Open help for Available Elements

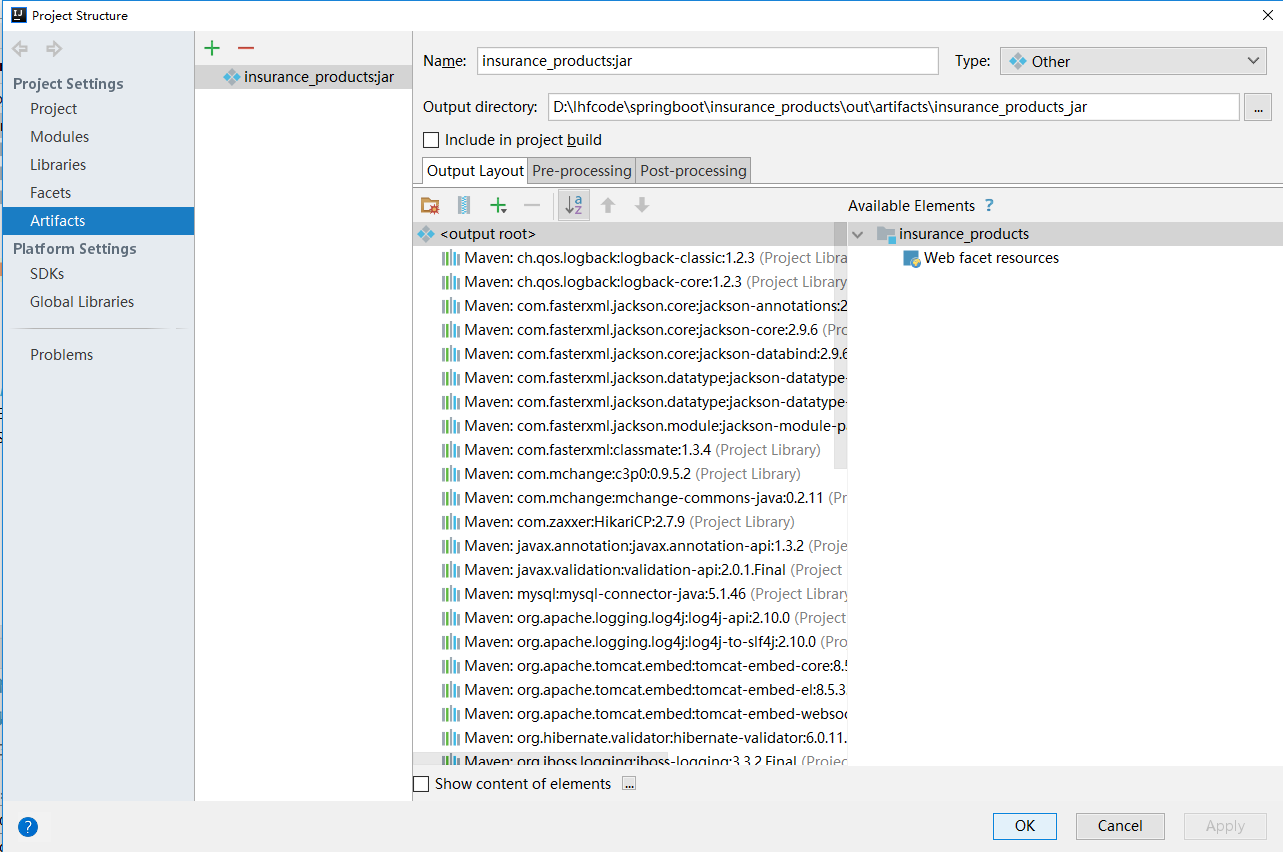(989, 205)
